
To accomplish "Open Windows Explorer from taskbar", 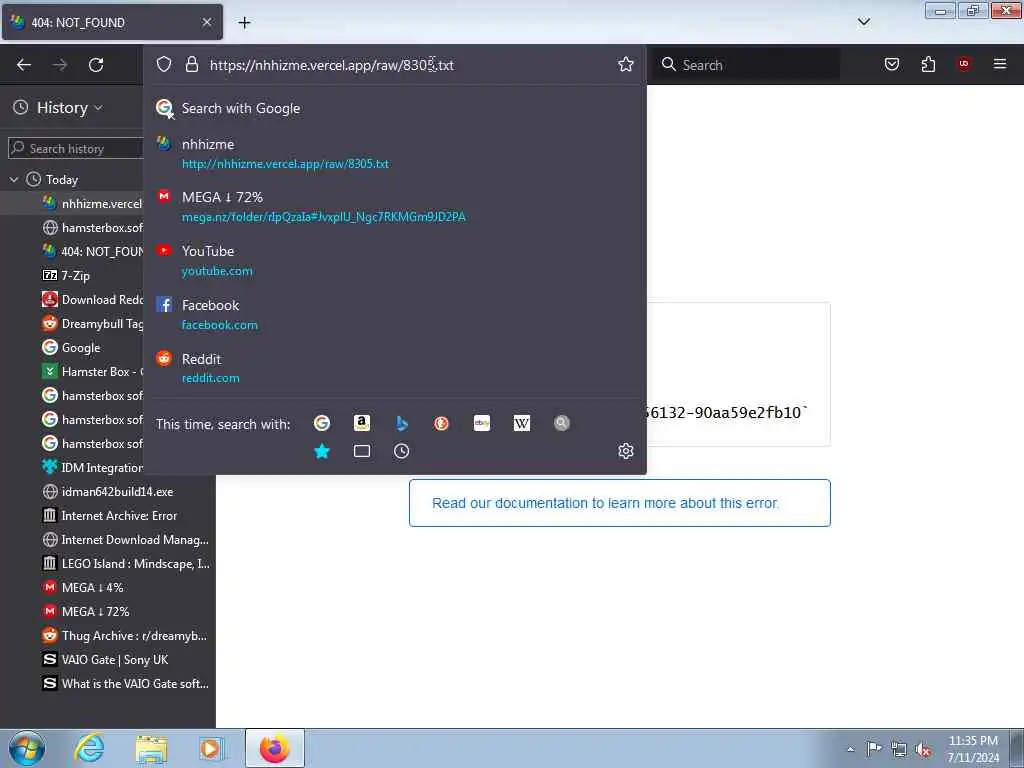I will coord(151,748).
